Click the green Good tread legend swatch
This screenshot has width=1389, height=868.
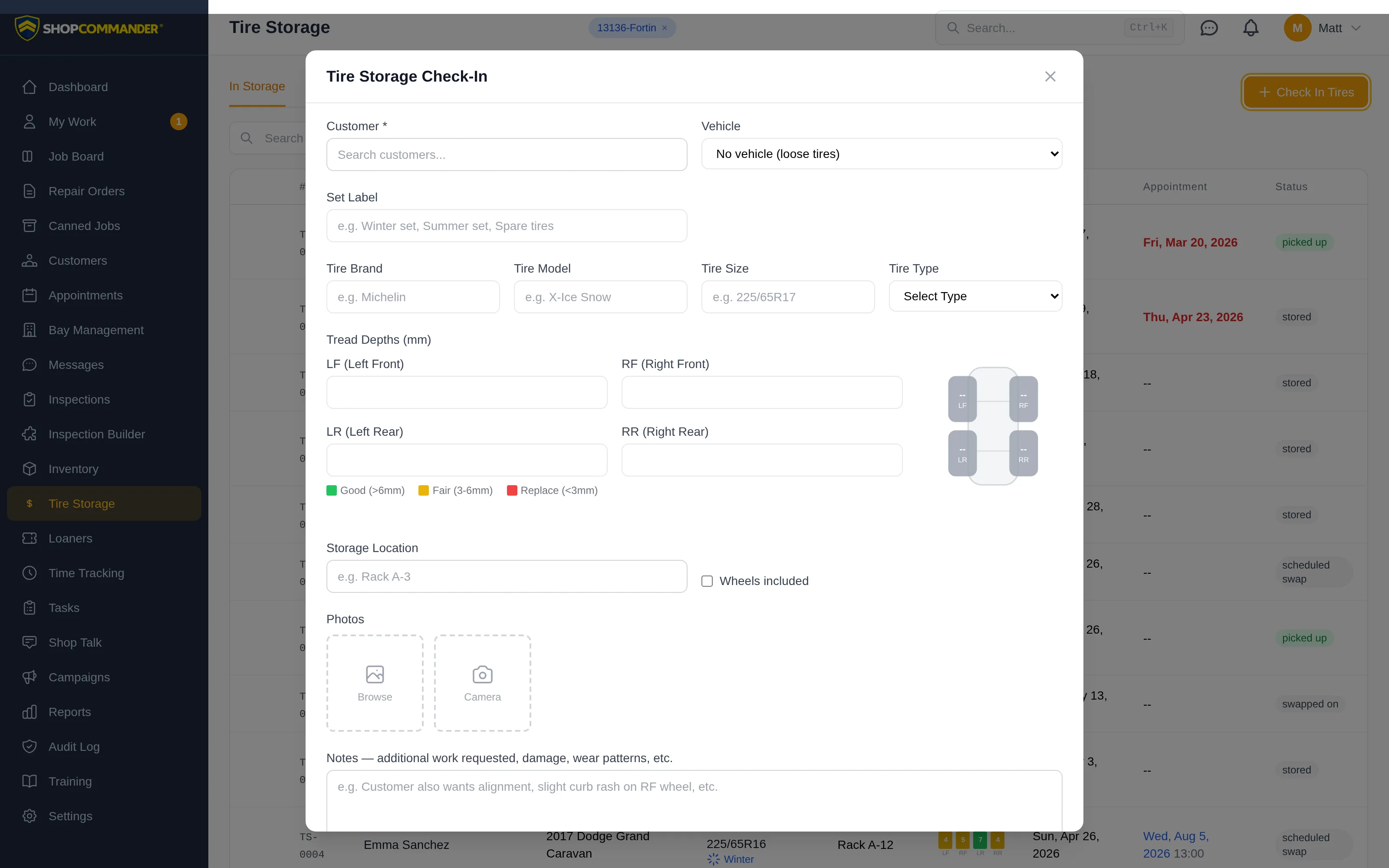point(332,490)
